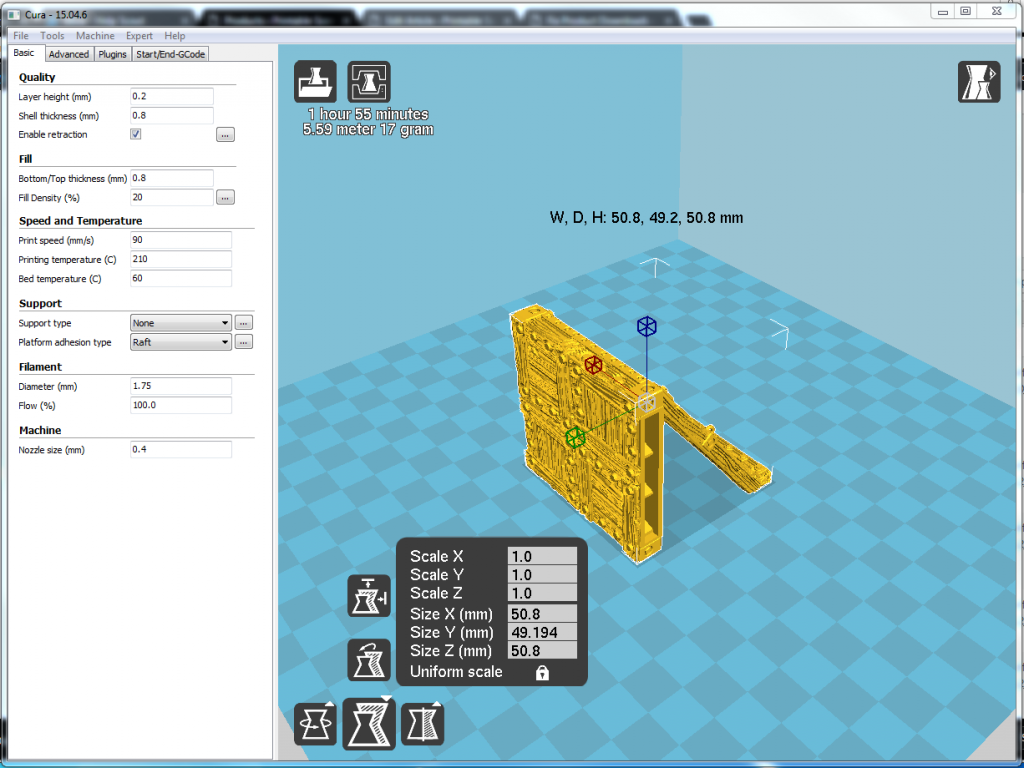Open the Support type dropdown

click(181, 323)
